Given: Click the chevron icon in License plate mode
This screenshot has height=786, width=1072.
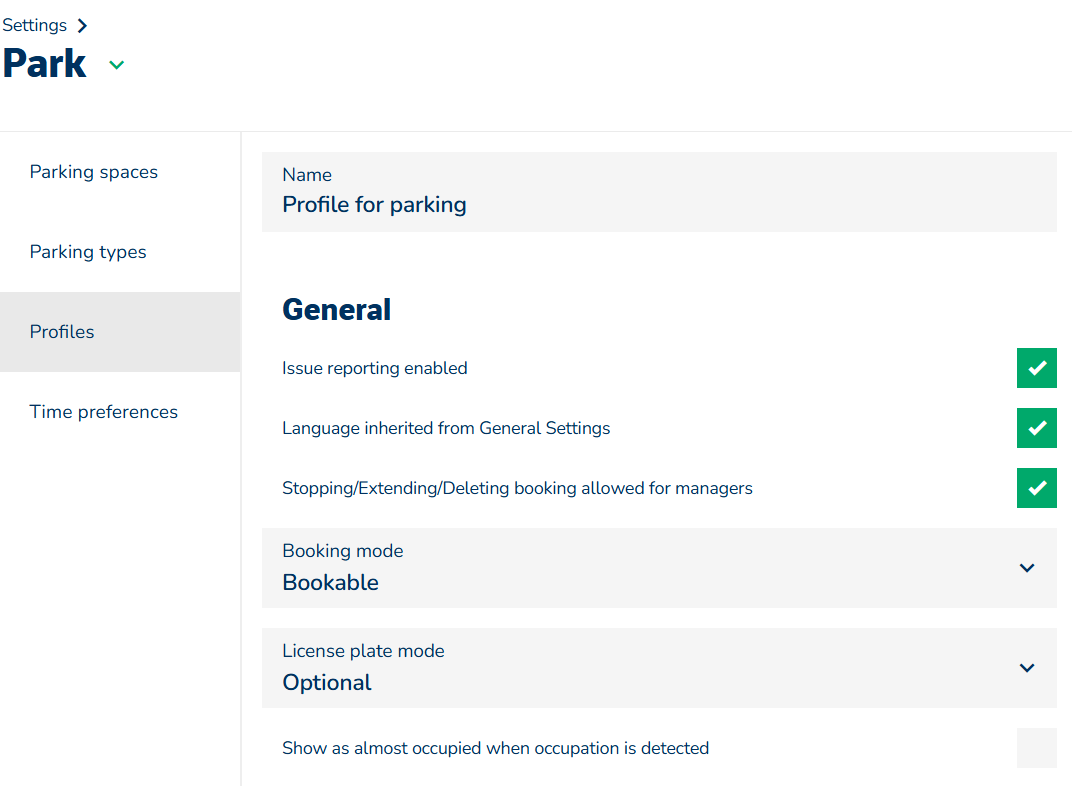Looking at the screenshot, I should 1026,668.
